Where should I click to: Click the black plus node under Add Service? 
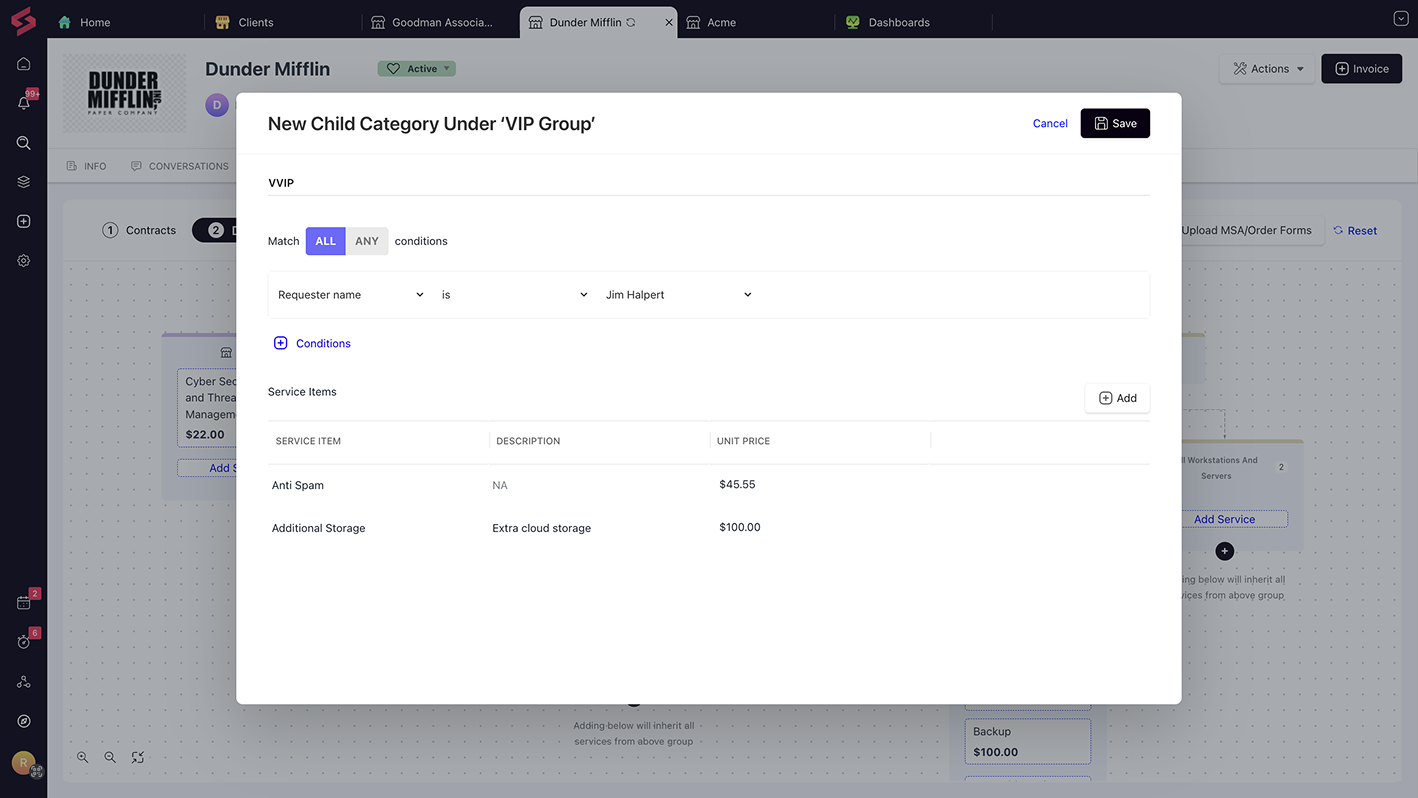click(1225, 551)
